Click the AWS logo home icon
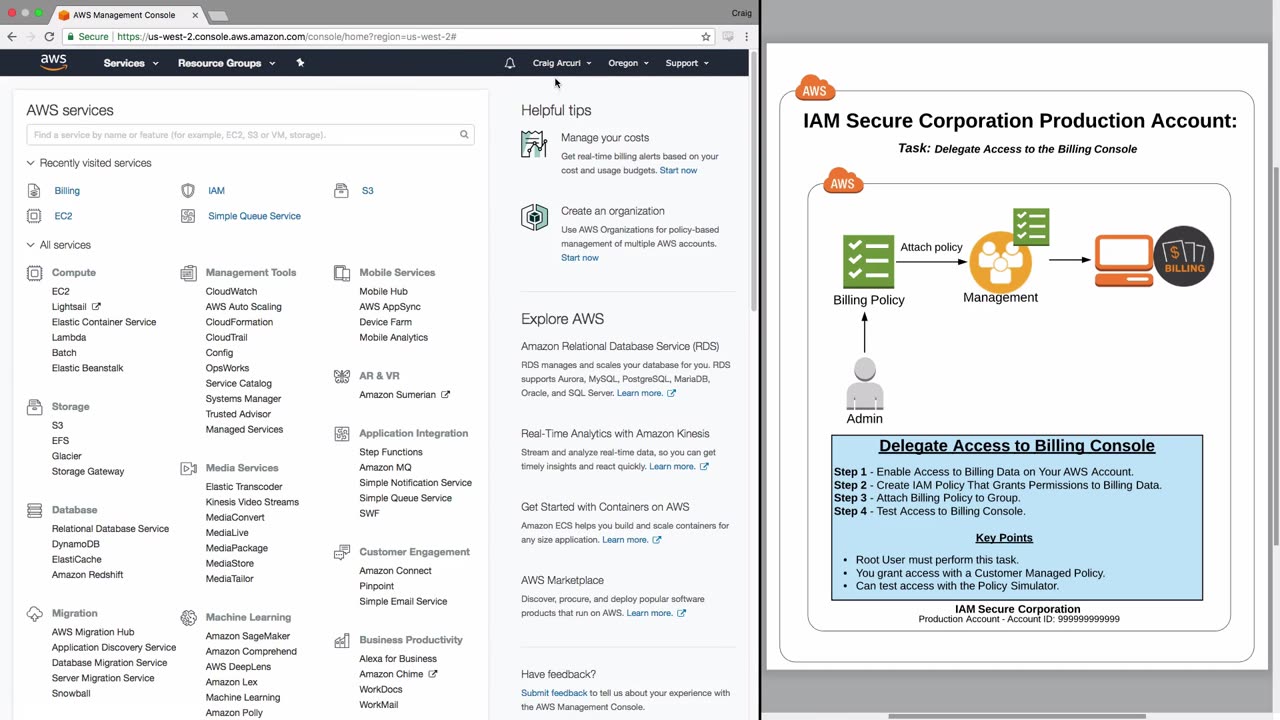The height and width of the screenshot is (720, 1280). [x=54, y=62]
